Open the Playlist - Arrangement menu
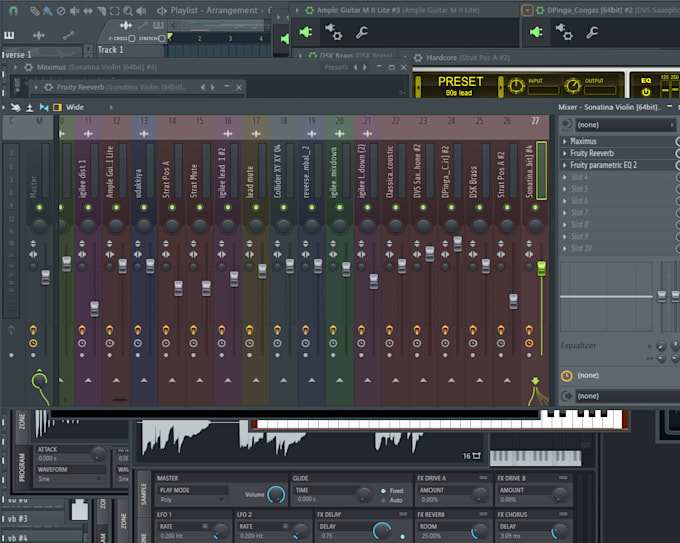The image size is (680, 543). tap(214, 10)
